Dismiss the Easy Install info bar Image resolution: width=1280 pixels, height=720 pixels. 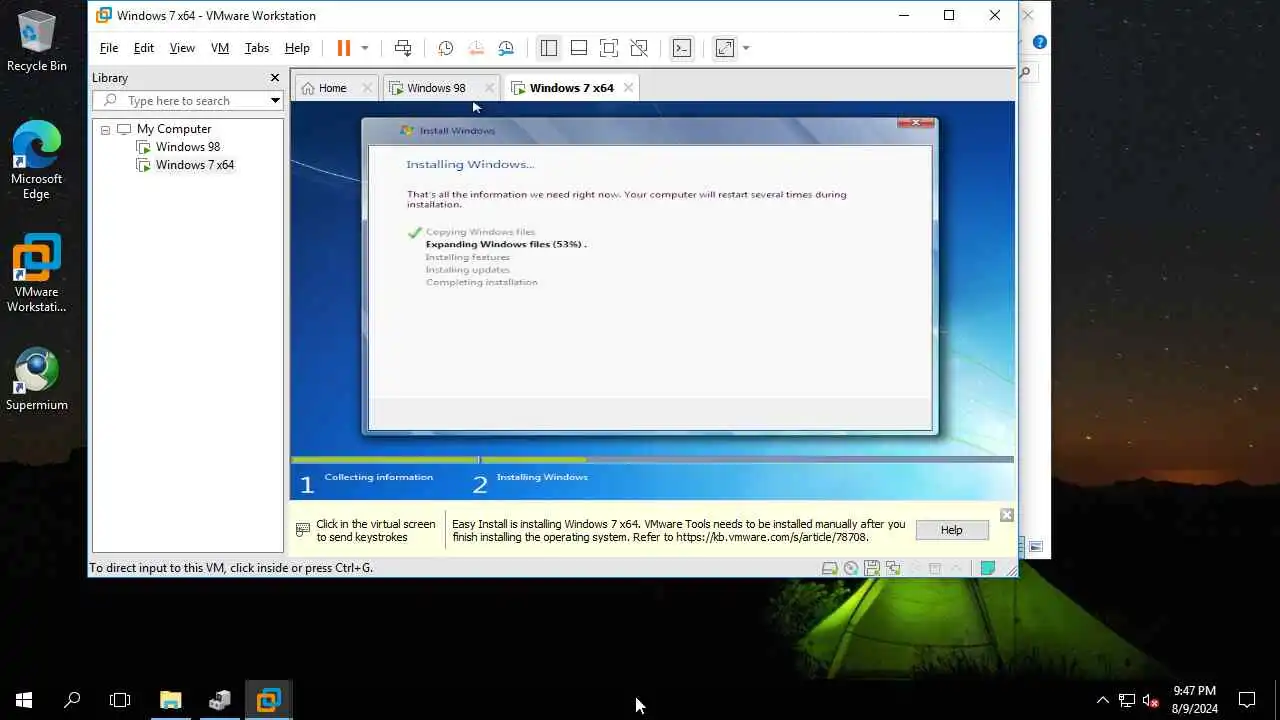(1007, 515)
